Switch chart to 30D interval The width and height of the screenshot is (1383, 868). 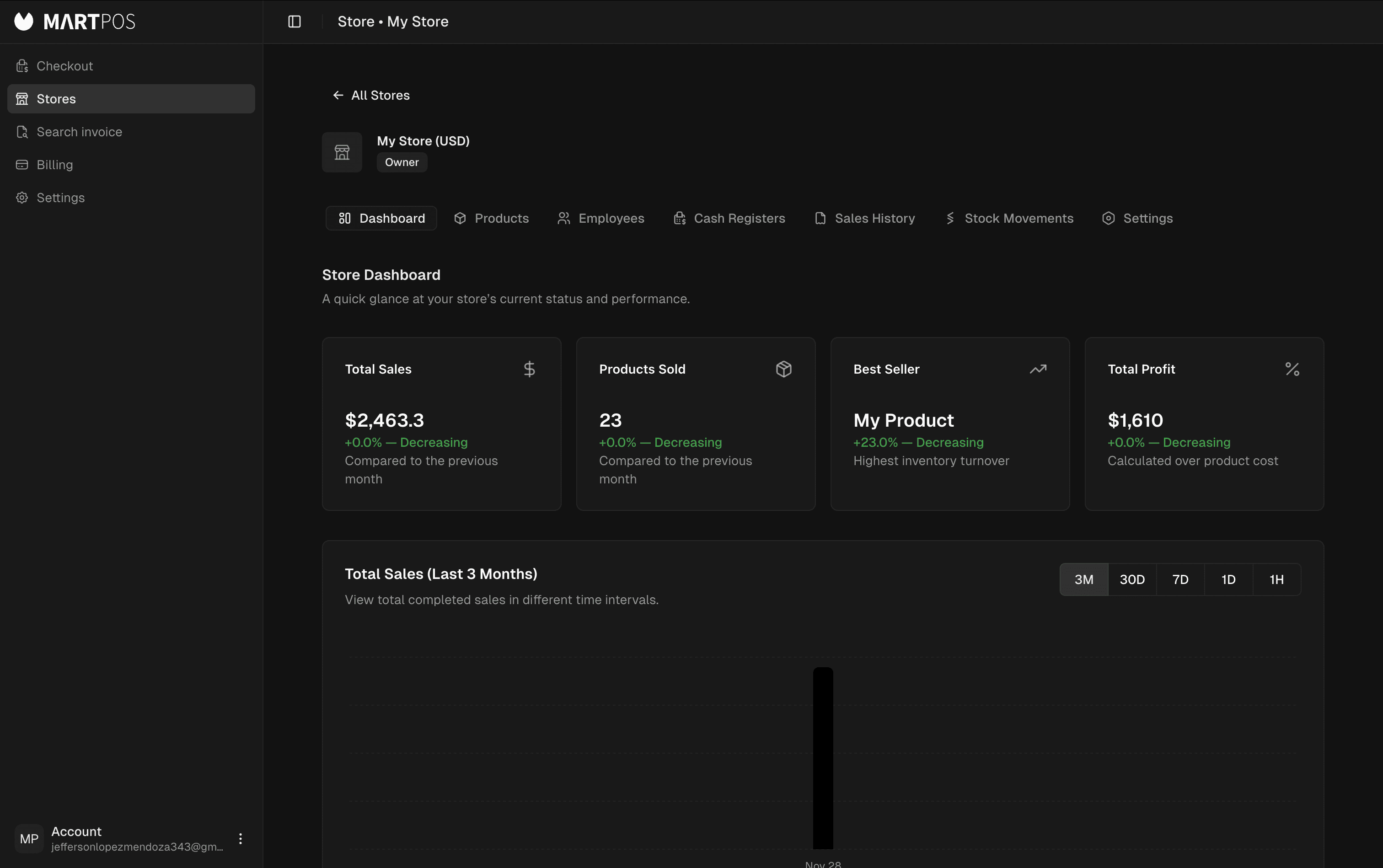click(1131, 580)
